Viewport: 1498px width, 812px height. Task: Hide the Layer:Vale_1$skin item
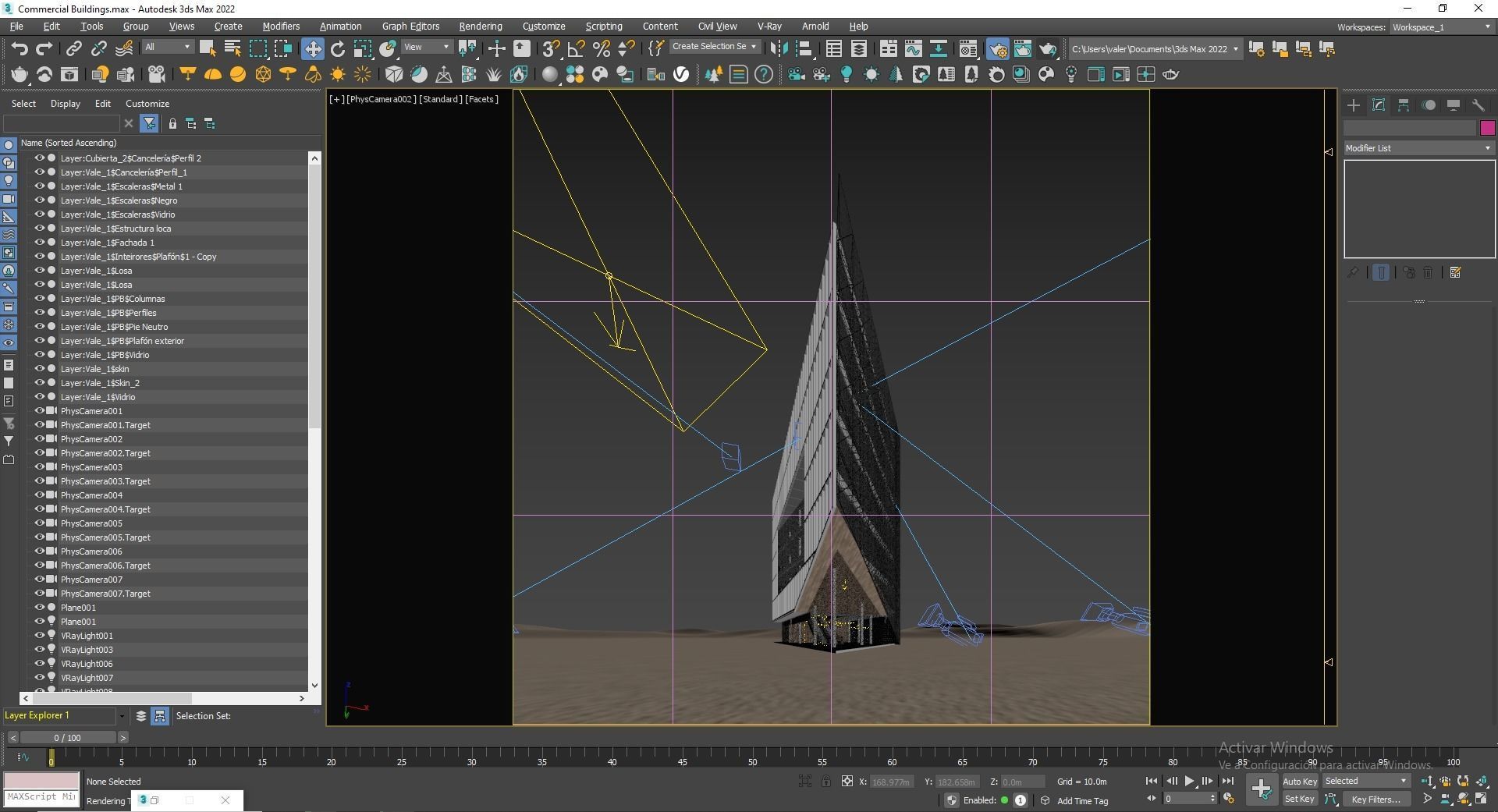click(x=39, y=369)
